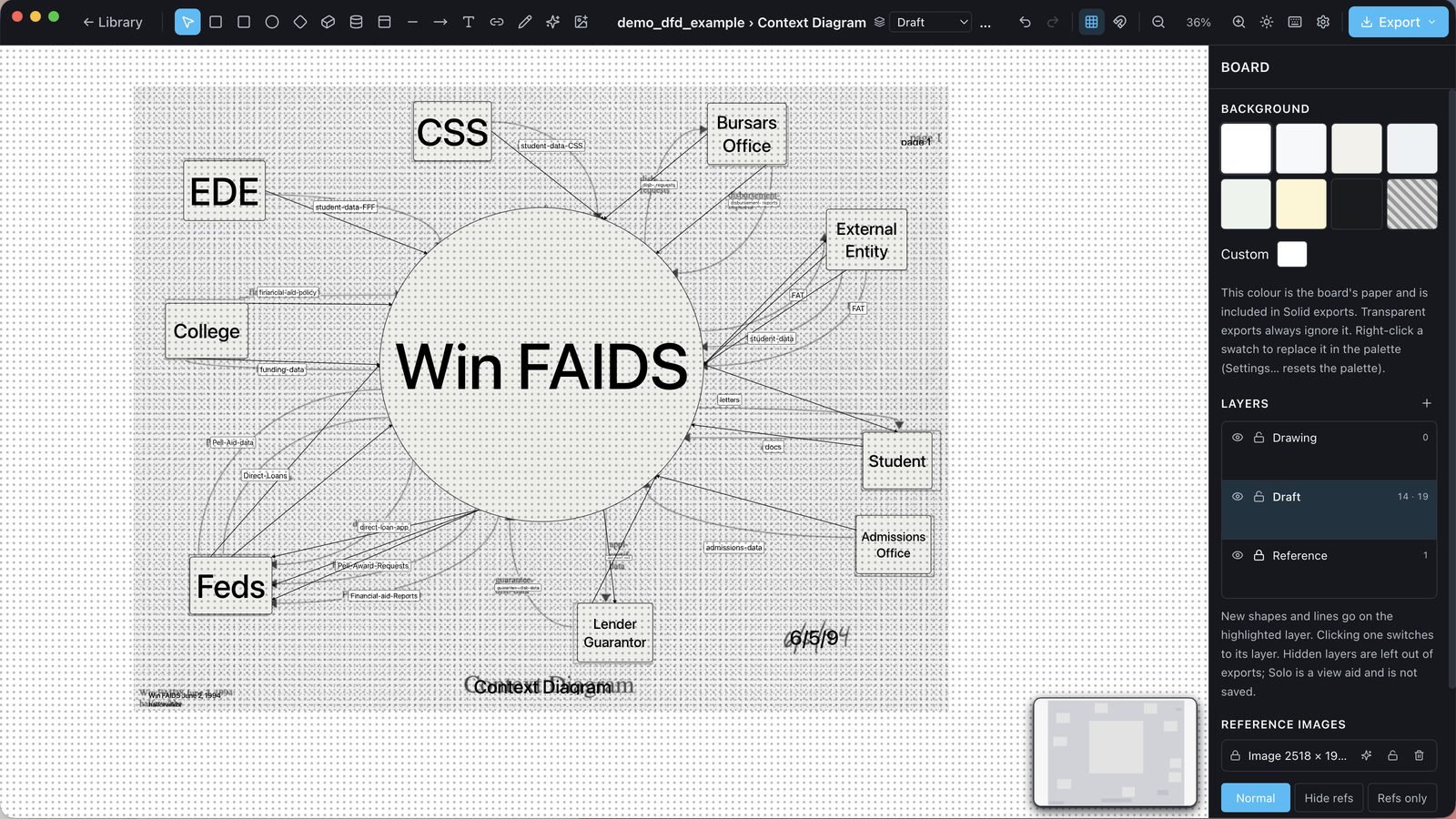Screen dimensions: 1456x819
Task: Click the minimap thumbnail on canvas
Action: [x=1115, y=752]
